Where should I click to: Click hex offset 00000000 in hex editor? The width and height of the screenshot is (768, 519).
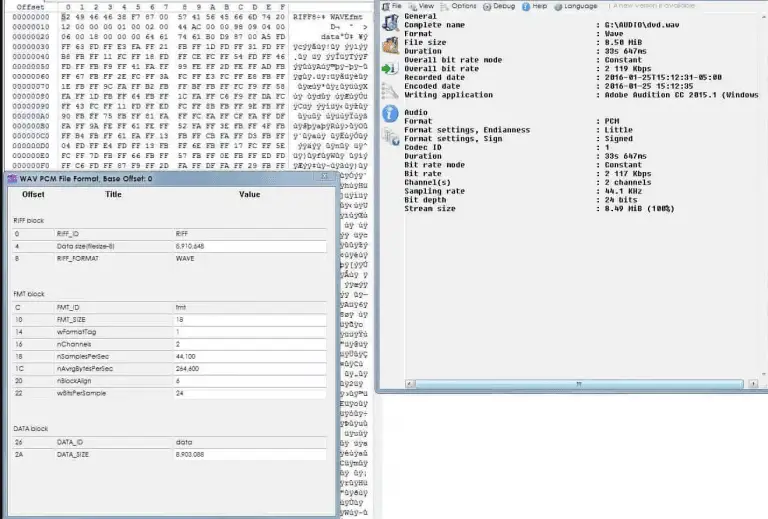click(30, 17)
